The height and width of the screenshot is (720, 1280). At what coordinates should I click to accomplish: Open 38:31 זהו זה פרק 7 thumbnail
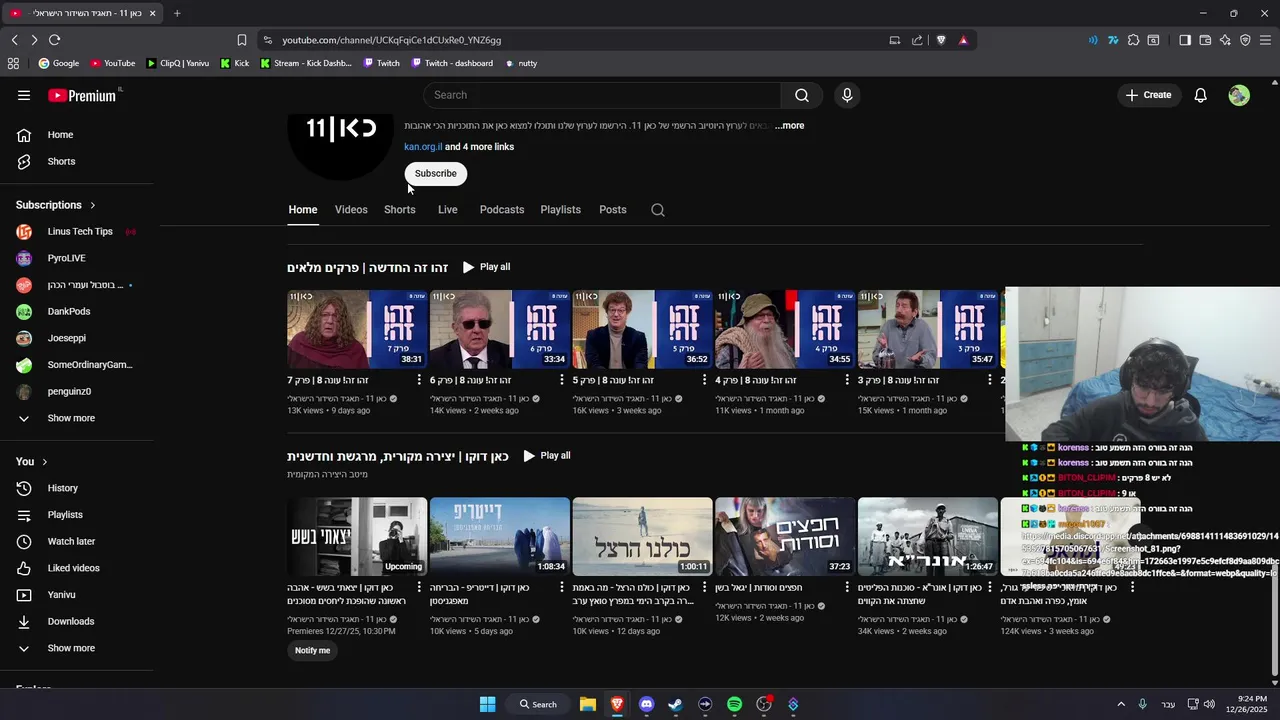[357, 330]
